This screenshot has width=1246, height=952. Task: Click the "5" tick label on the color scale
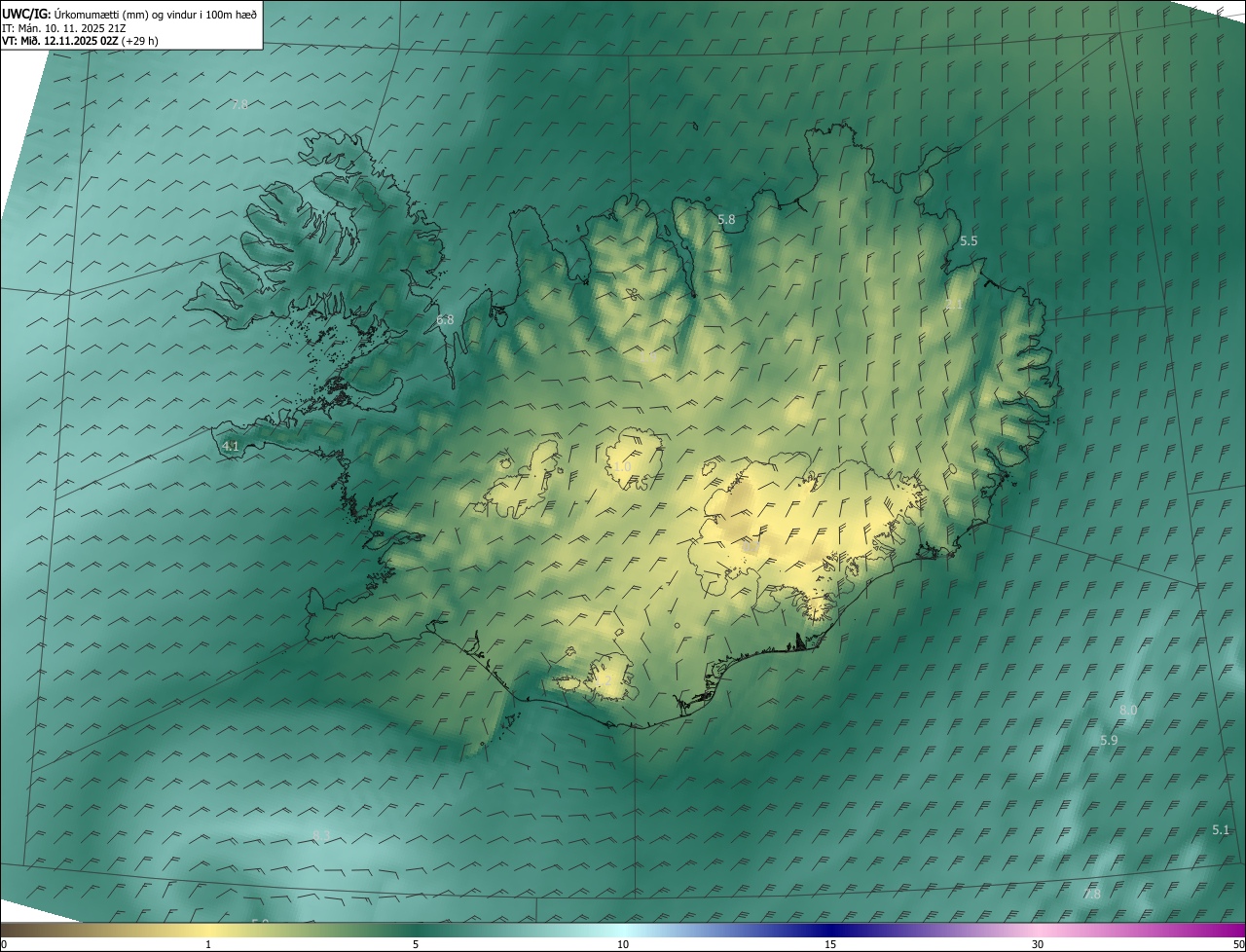[x=416, y=944]
